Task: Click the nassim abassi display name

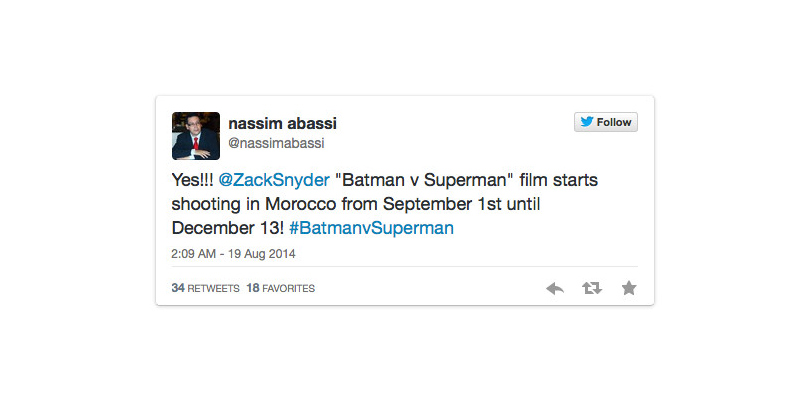Action: point(283,123)
